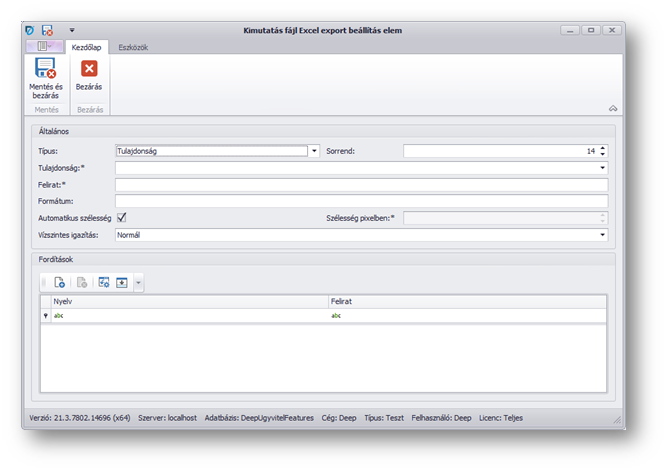Expand the Tulajdonság combo box
The image size is (668, 472).
click(x=603, y=168)
